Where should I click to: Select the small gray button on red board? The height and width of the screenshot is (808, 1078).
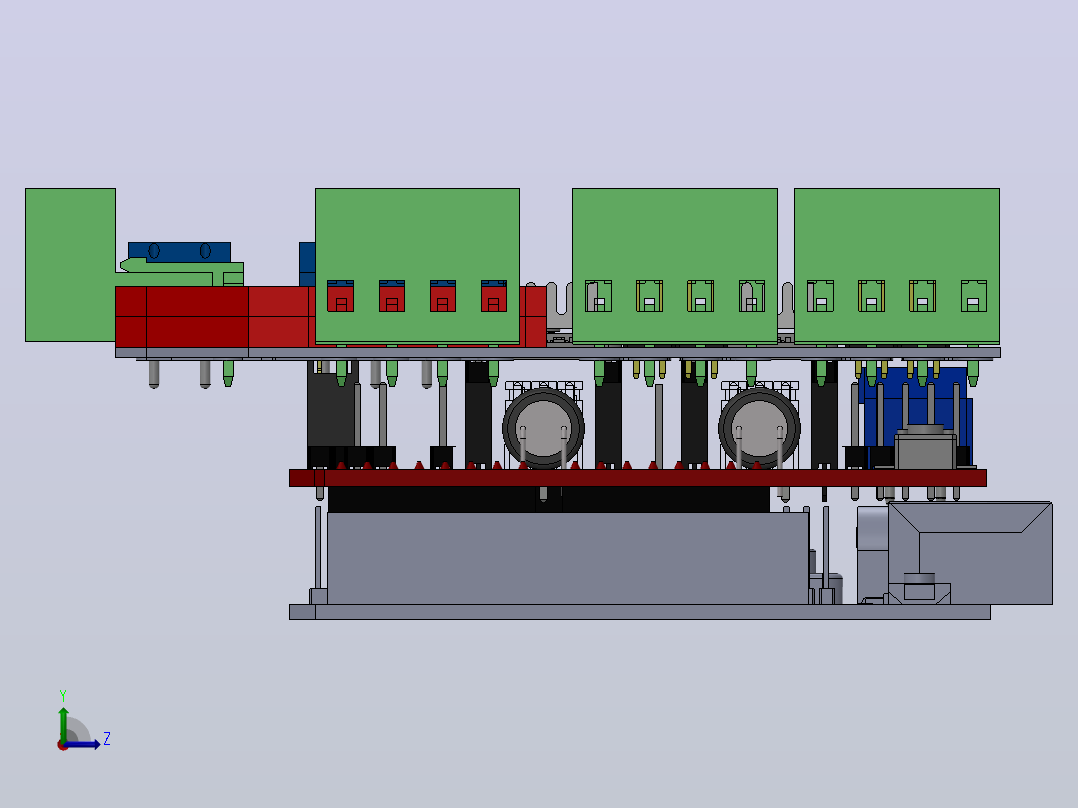(925, 448)
